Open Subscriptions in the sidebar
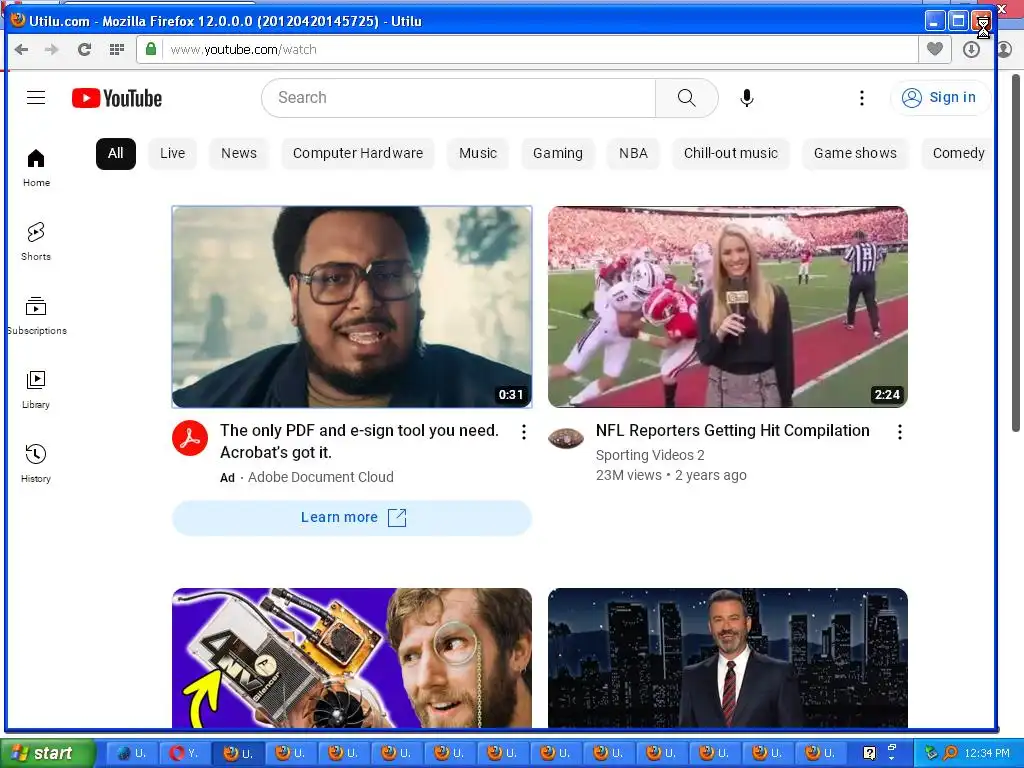This screenshot has height=768, width=1024. 37,315
